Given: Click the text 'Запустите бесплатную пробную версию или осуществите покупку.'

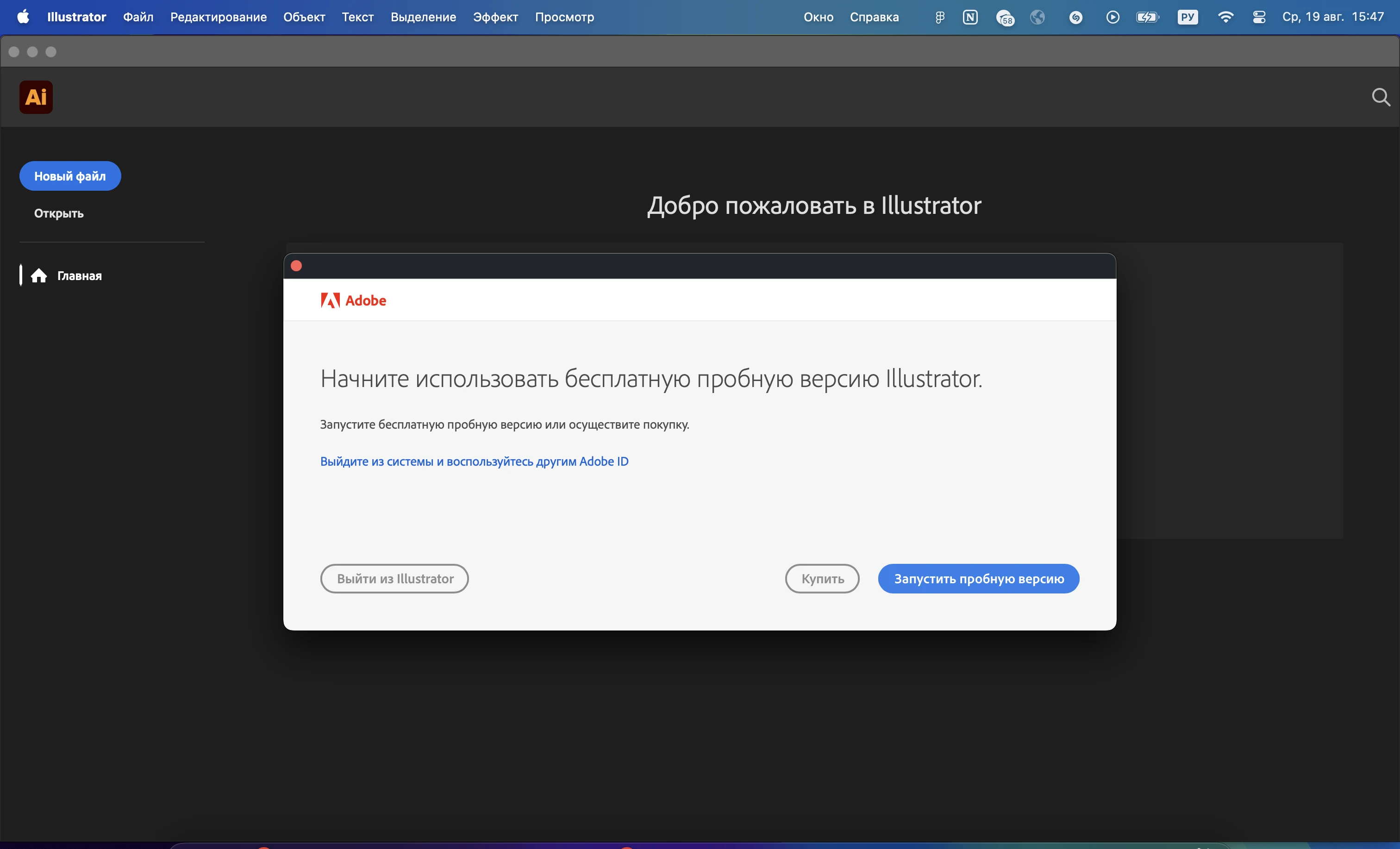Looking at the screenshot, I should (x=505, y=424).
